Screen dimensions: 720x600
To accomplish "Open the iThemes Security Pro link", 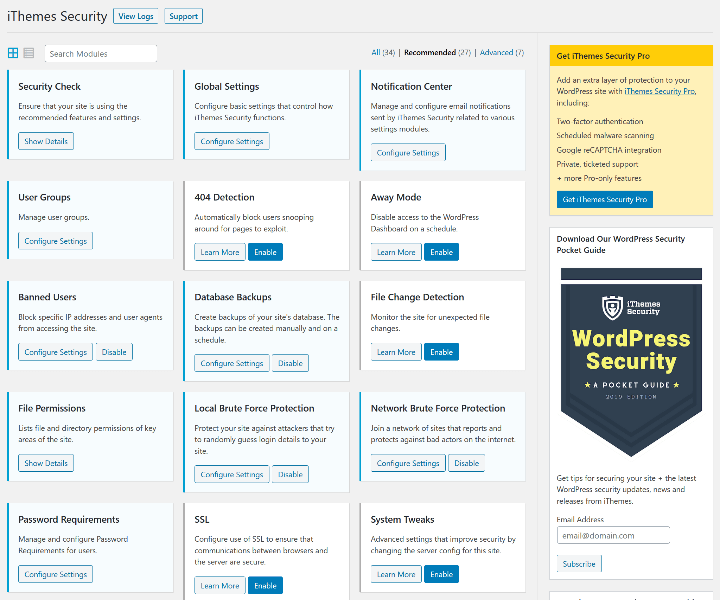I will pos(659,91).
